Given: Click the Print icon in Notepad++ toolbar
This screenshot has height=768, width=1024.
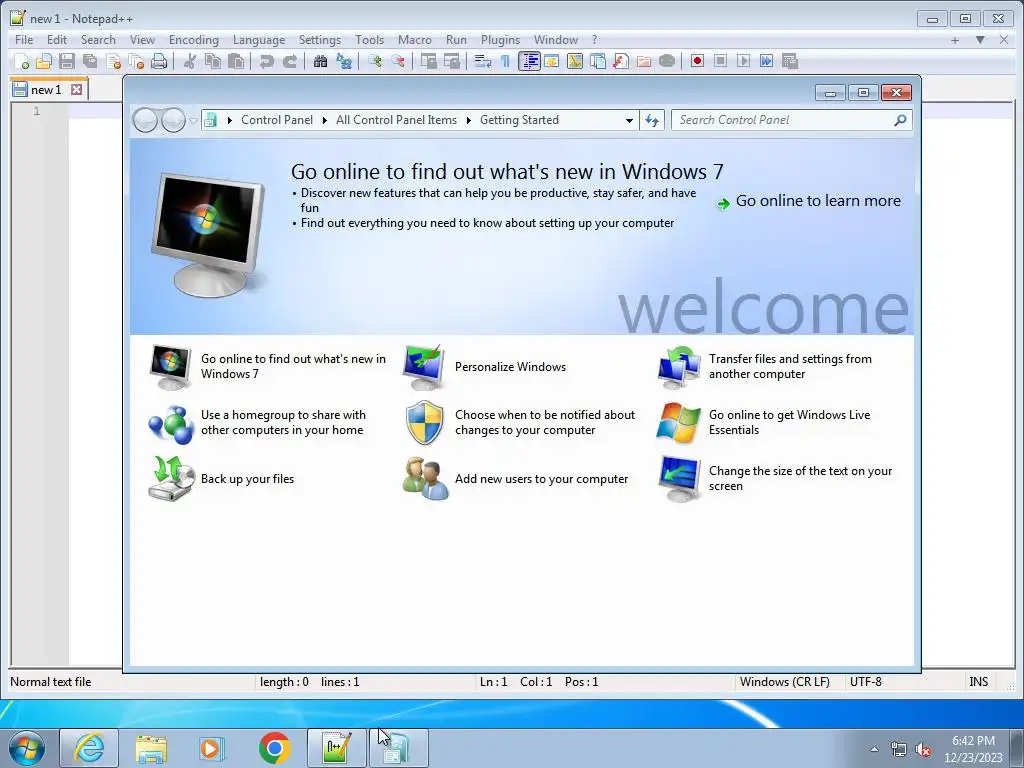Looking at the screenshot, I should pyautogui.click(x=159, y=61).
